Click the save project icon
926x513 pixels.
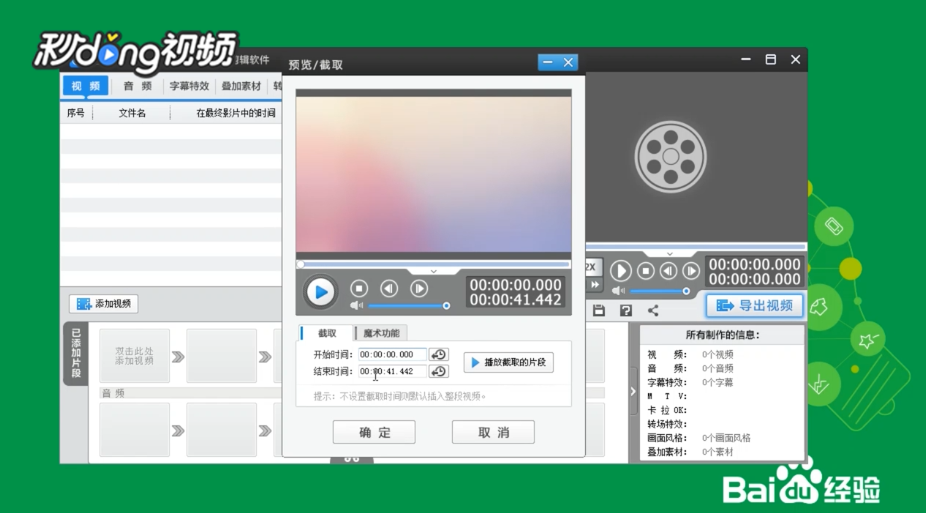(599, 311)
